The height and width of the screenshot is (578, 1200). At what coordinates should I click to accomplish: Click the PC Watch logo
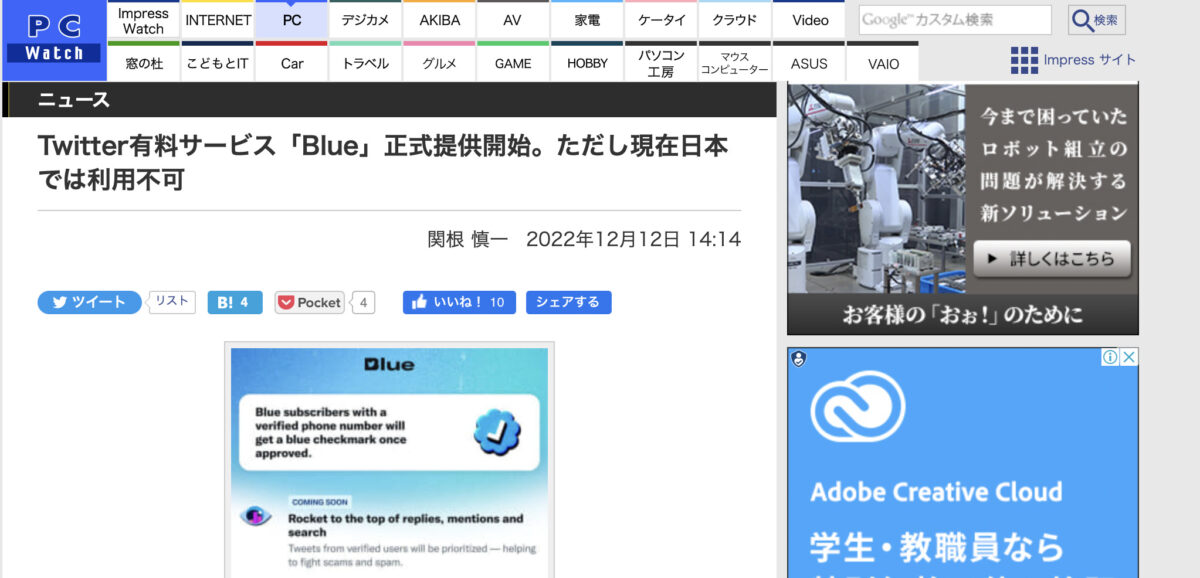point(54,40)
